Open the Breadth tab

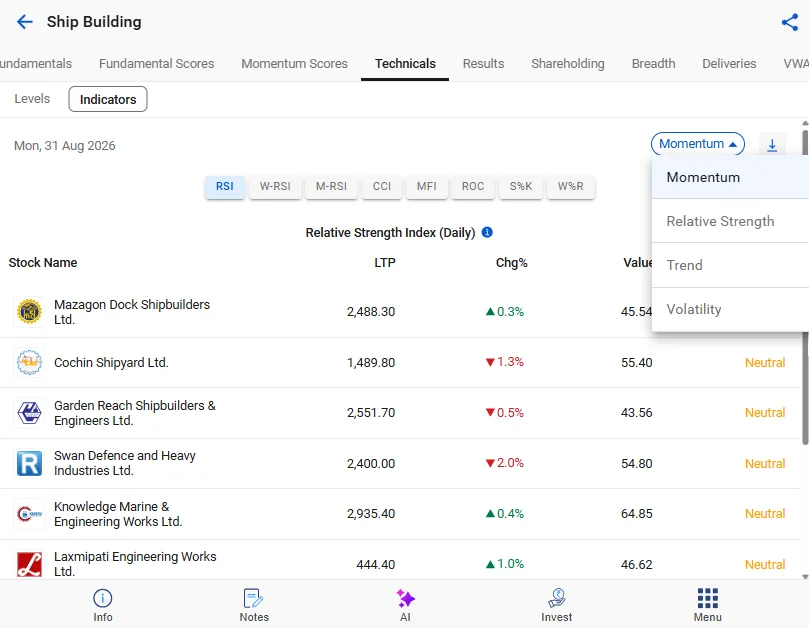(x=653, y=63)
